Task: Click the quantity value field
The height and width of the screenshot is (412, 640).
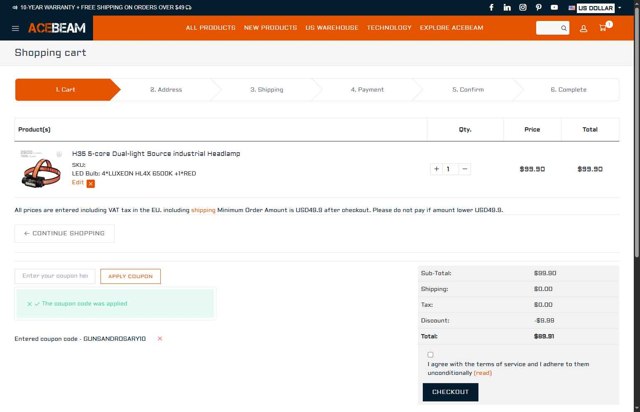Action: coord(450,169)
